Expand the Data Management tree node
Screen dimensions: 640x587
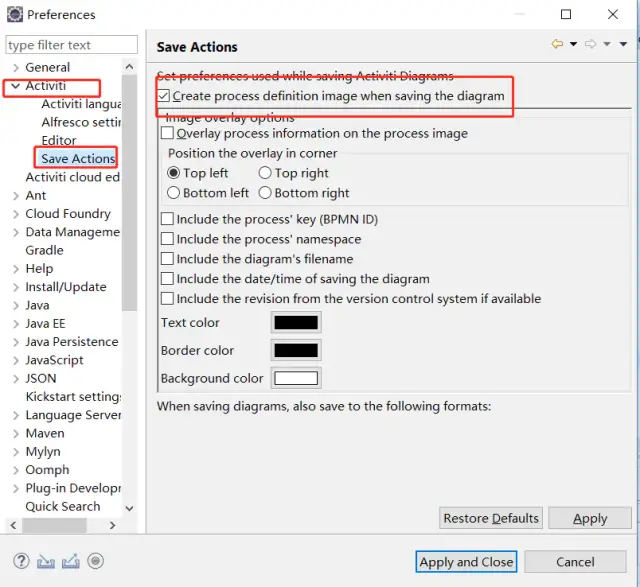point(16,232)
